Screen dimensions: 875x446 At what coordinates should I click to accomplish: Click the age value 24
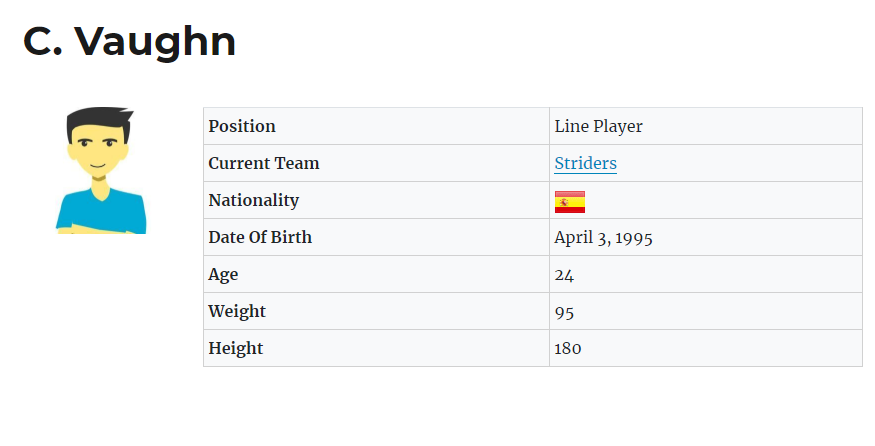[564, 274]
